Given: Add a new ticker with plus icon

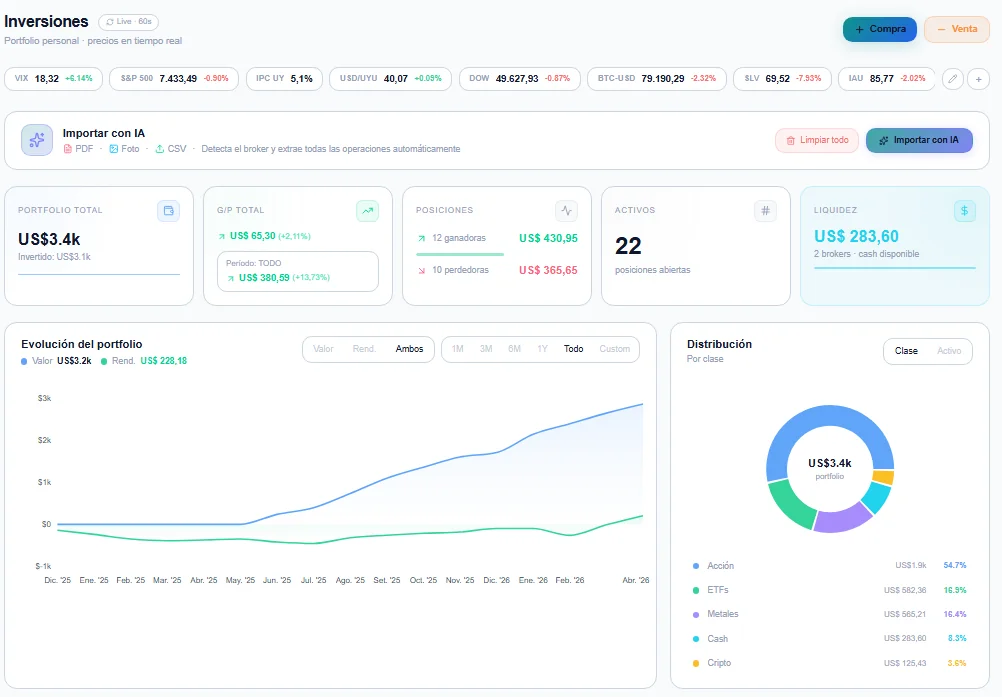Looking at the screenshot, I should tap(978, 79).
